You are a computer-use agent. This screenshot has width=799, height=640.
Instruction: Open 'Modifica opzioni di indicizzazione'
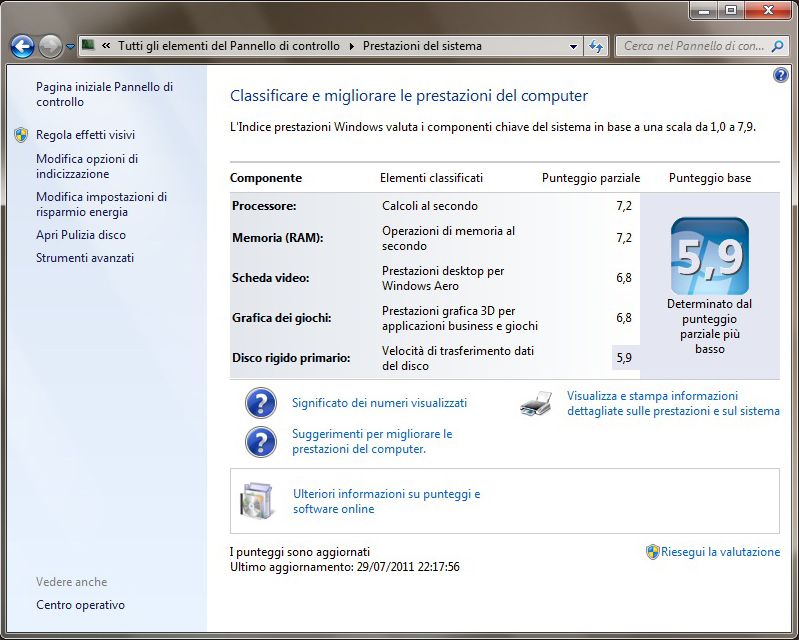[87, 166]
